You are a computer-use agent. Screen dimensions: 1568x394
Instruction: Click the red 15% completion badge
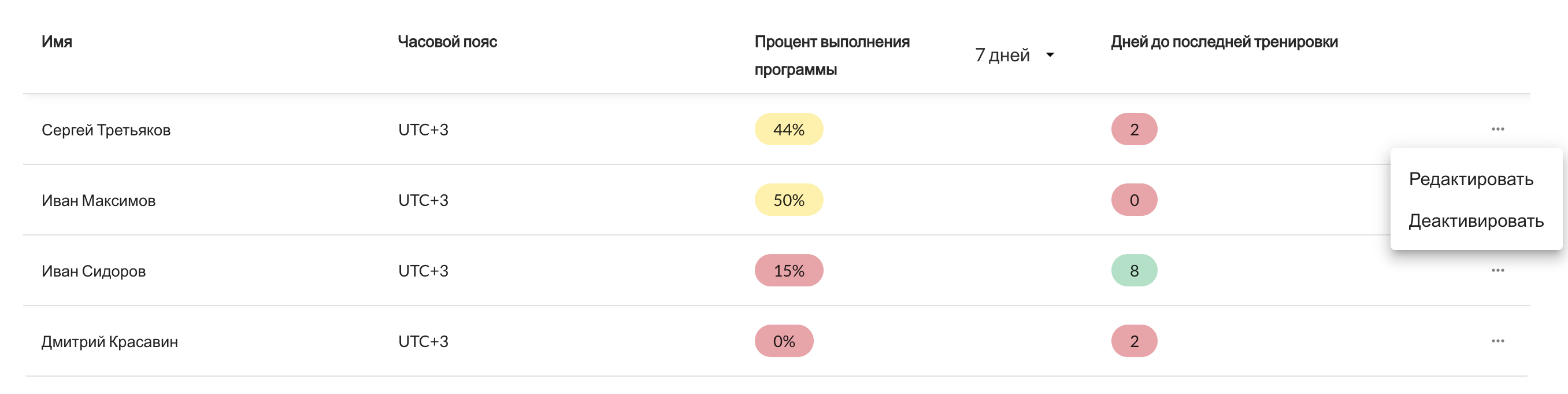pyautogui.click(x=788, y=271)
